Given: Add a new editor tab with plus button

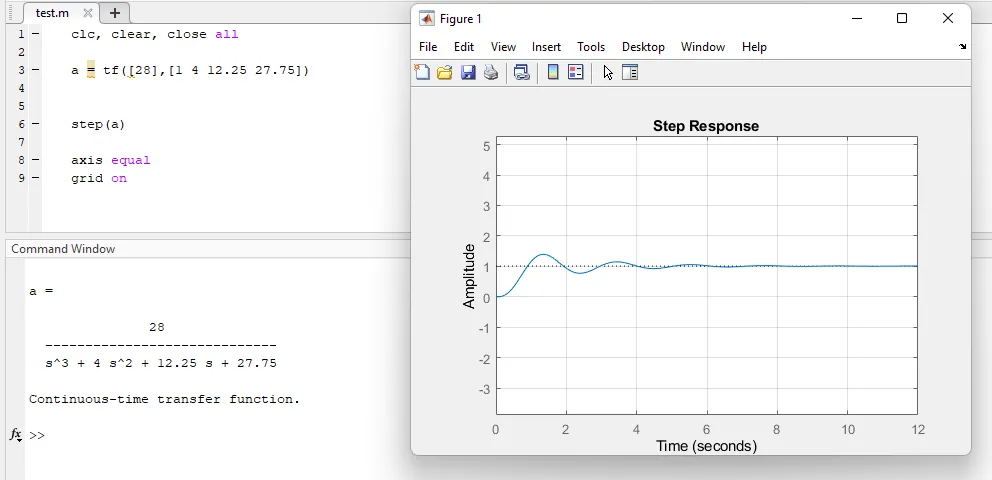Looking at the screenshot, I should 115,13.
